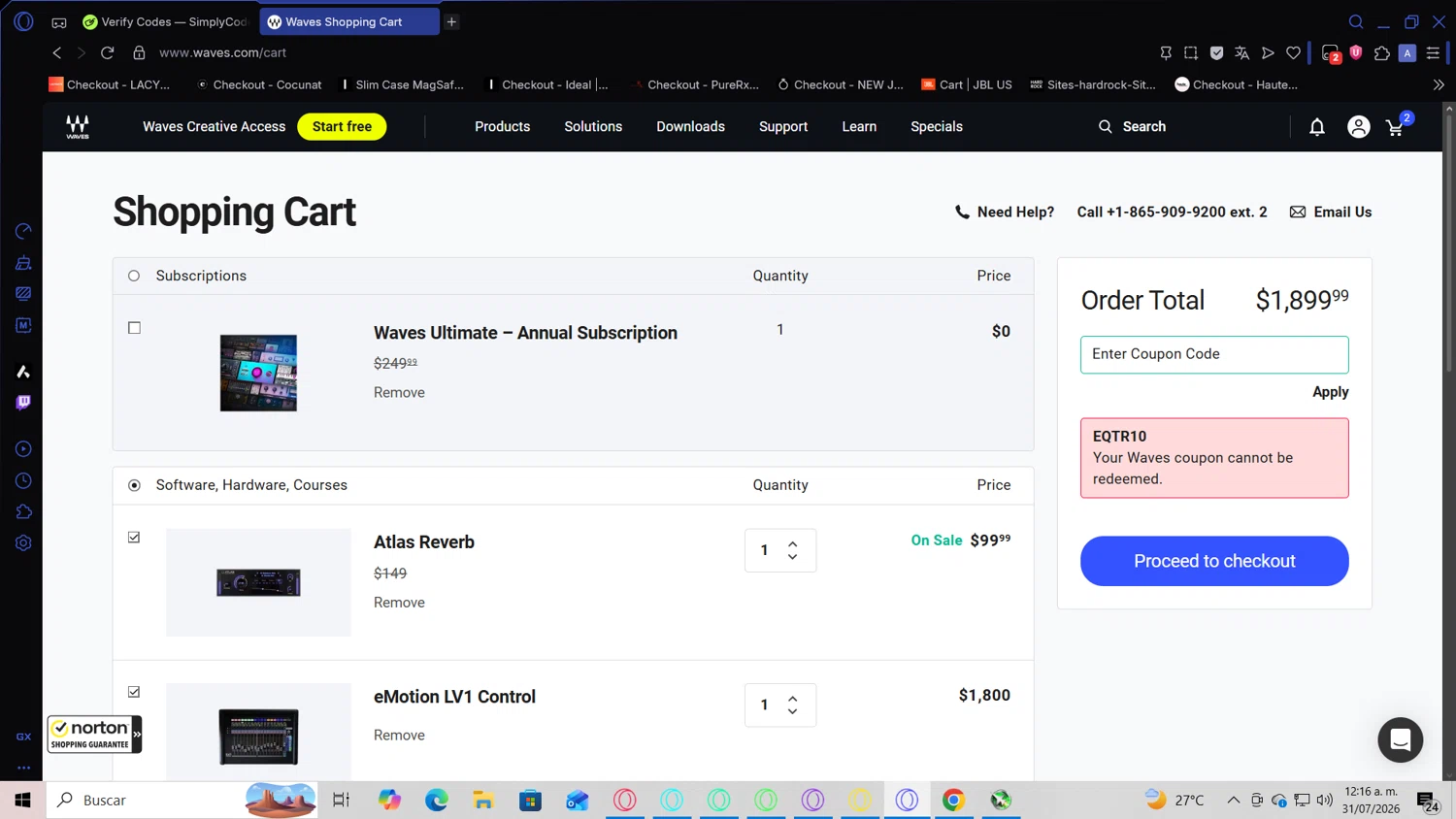Open the search tabs magnifier icon
Screen dimensions: 1456x819
coord(1356,21)
